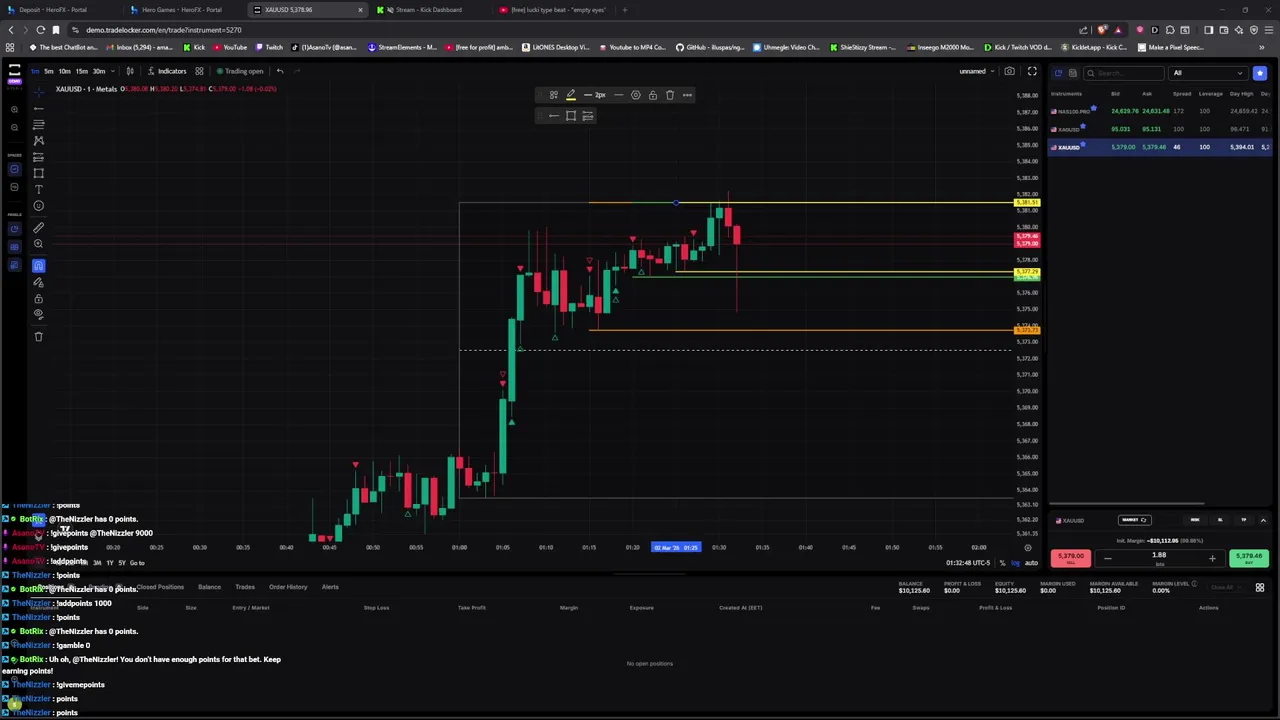Switch to the 30m timeframe
Screen dimensions: 1280x720
click(x=99, y=71)
